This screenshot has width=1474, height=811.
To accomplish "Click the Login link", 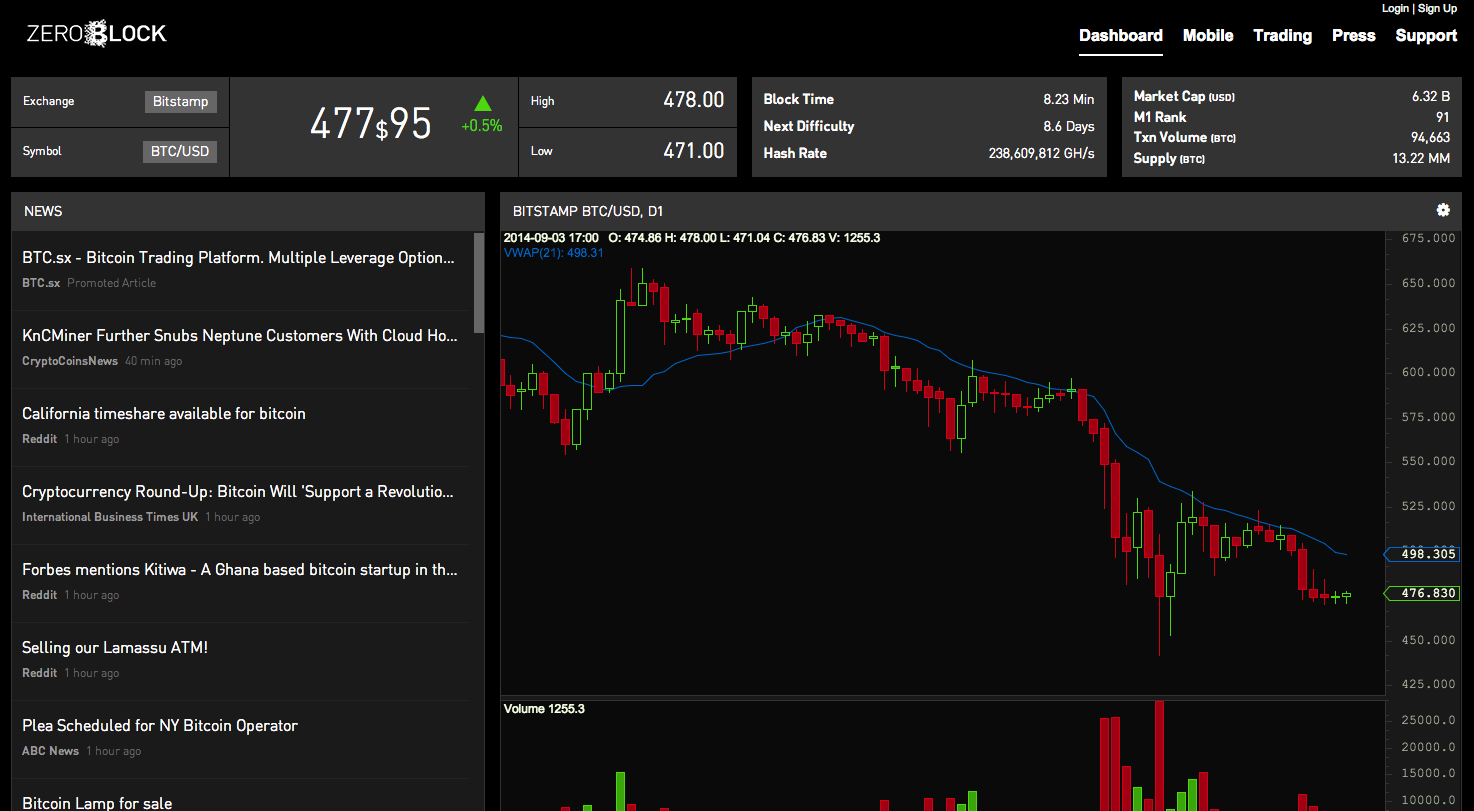I will tap(1395, 8).
